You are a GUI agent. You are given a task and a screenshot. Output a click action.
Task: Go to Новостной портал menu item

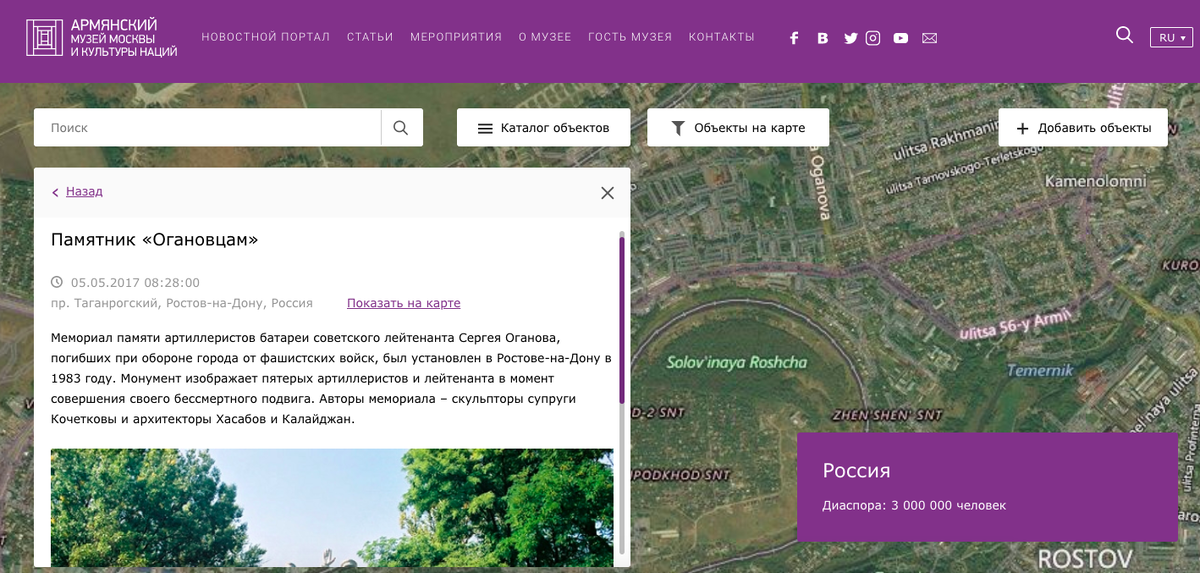click(x=266, y=37)
